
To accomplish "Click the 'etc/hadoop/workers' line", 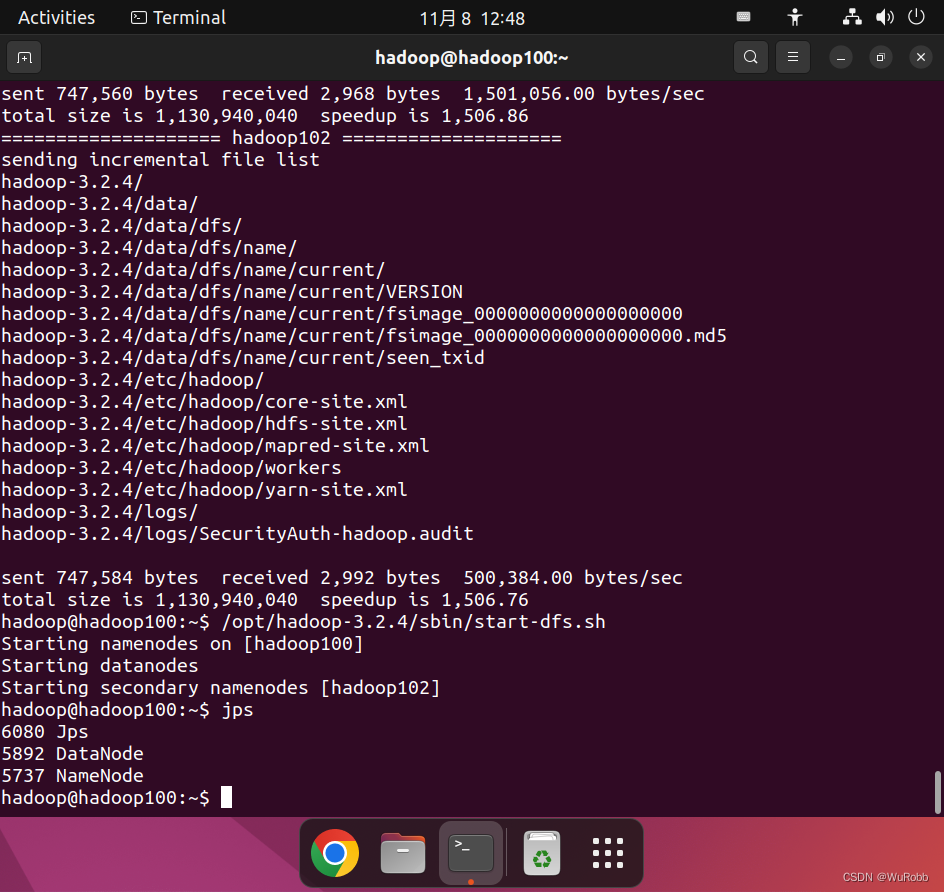I will pyautogui.click(x=171, y=468).
